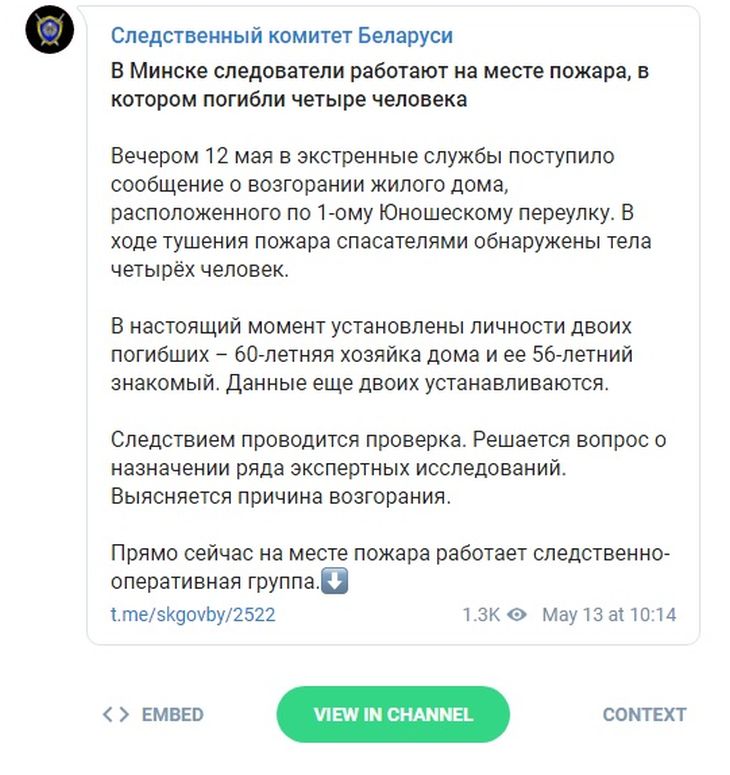Click the sentence starting with Прямо сейчас

click(x=390, y=566)
